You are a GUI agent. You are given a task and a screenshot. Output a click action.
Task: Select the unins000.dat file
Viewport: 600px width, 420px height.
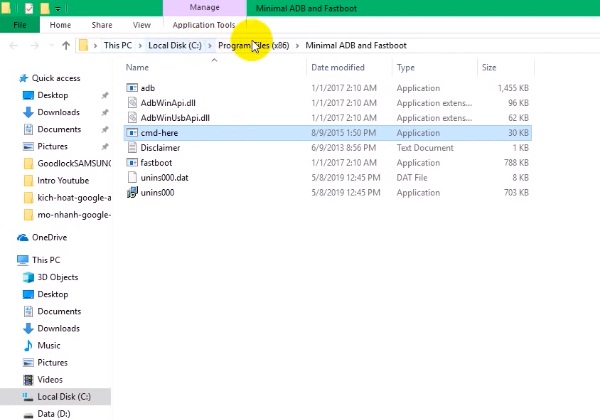point(165,177)
